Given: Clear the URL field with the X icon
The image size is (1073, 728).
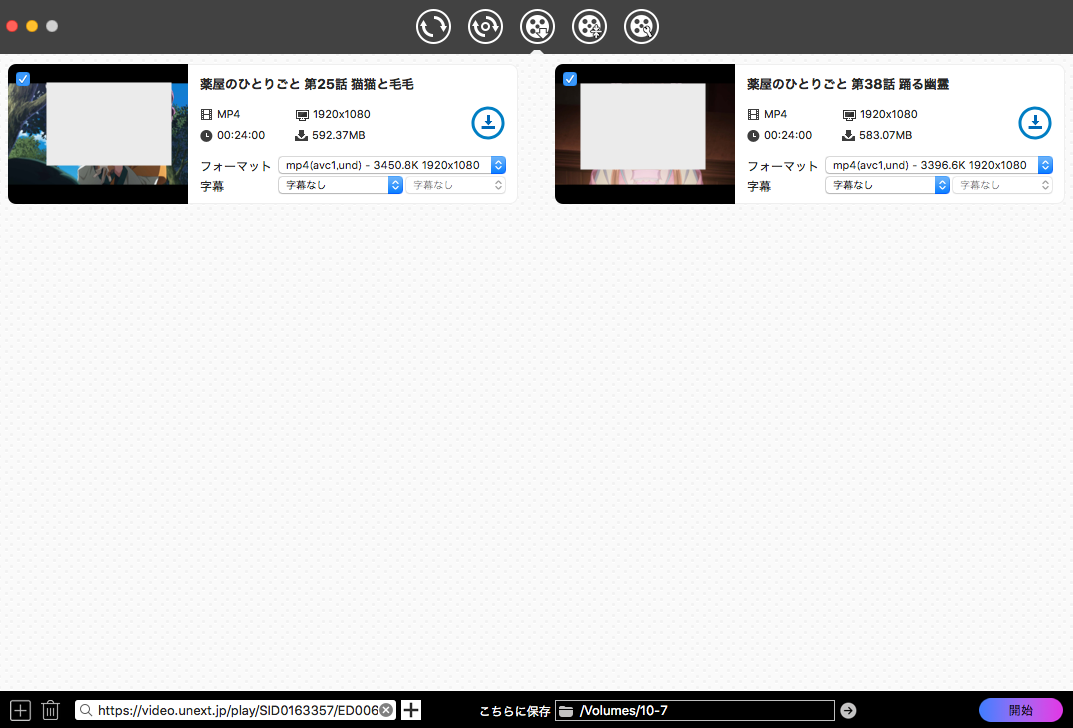Looking at the screenshot, I should click(386, 710).
